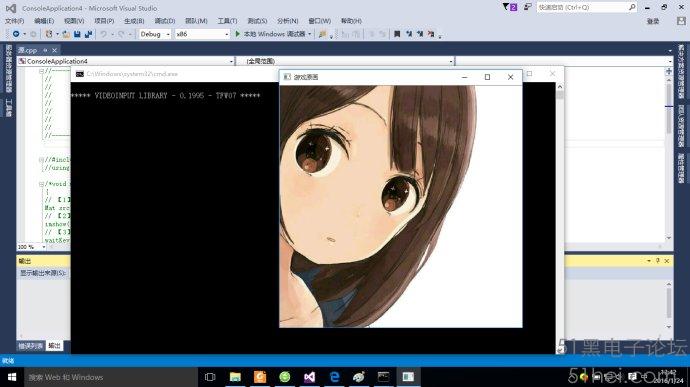Start the 本地 Windows 调试器 button

pos(274,34)
